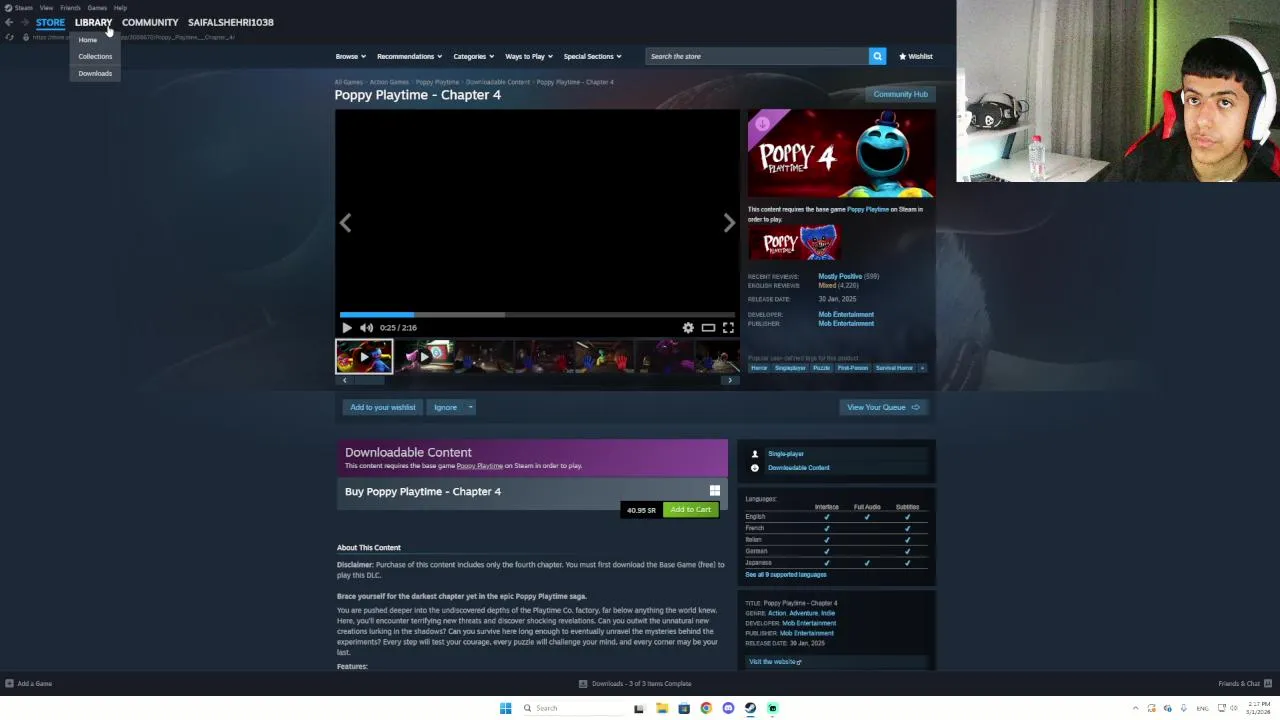Viewport: 1280px width, 720px height.
Task: Switch to the LIBRARY tab
Action: click(93, 22)
